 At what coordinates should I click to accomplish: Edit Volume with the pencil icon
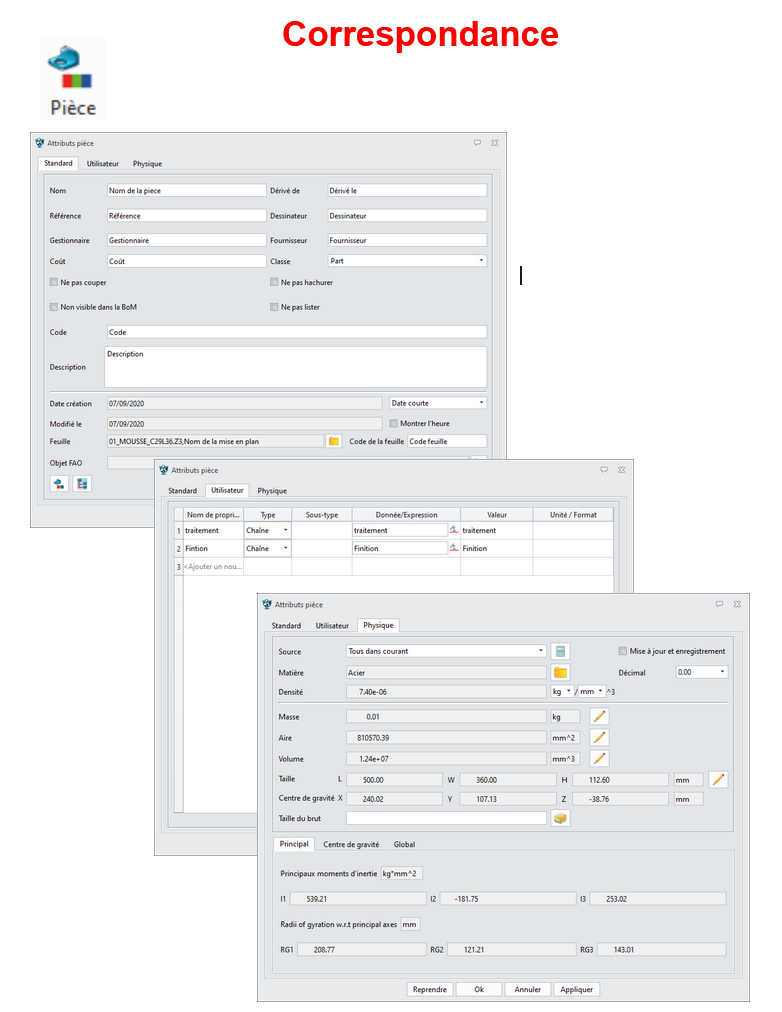click(599, 758)
